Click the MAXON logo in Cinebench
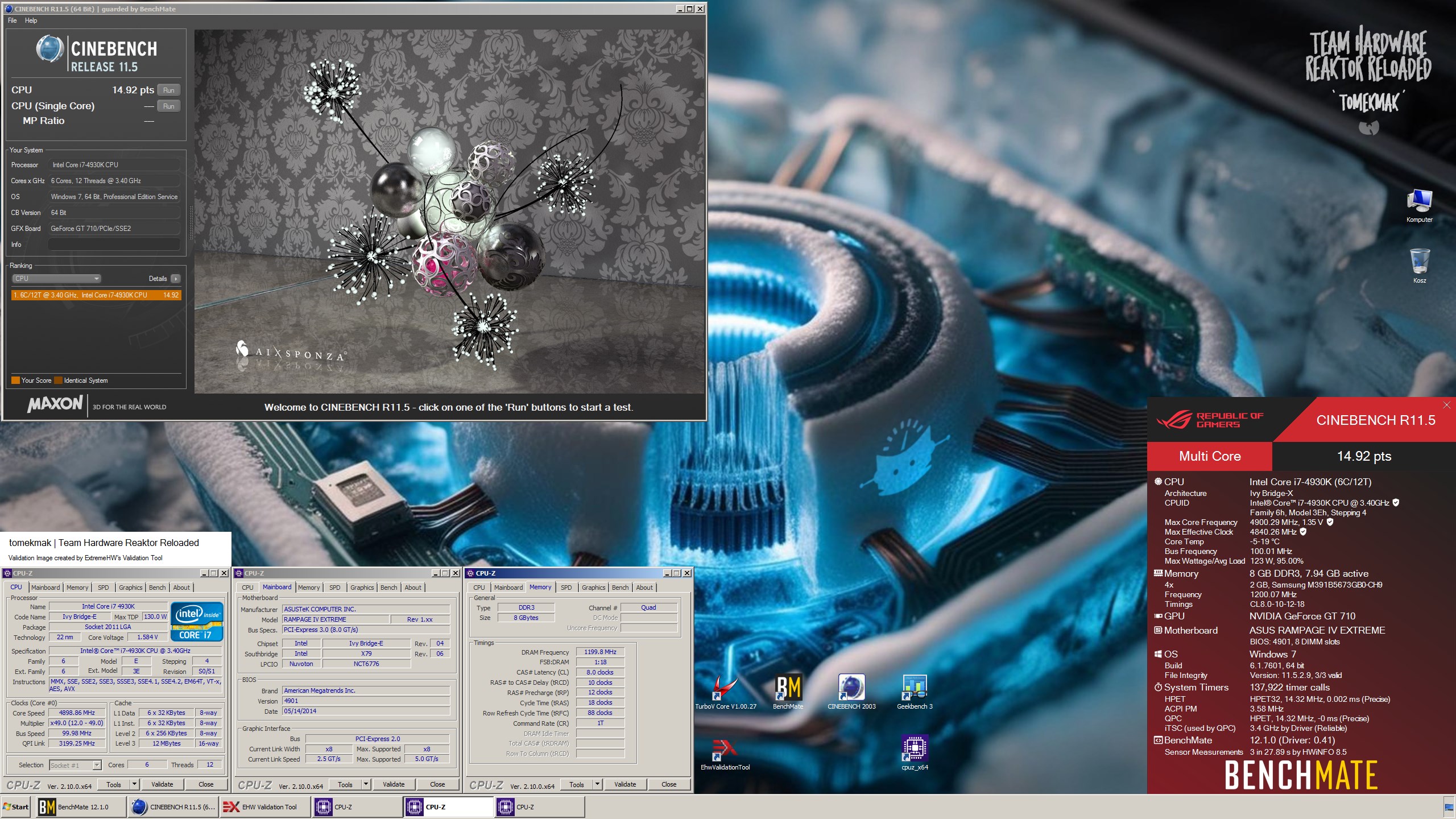Screen dimensions: 1456x819 [55, 404]
